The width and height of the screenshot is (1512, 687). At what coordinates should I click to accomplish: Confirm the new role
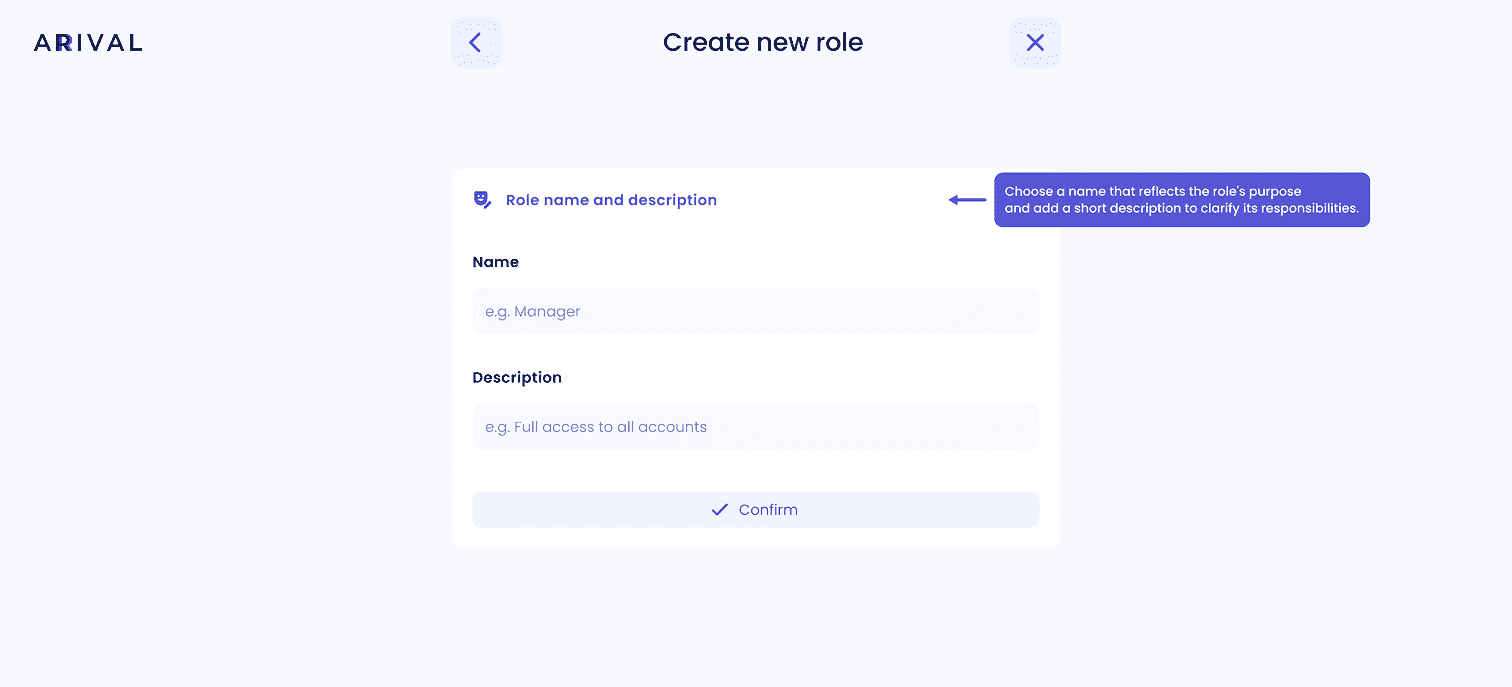(x=755, y=510)
